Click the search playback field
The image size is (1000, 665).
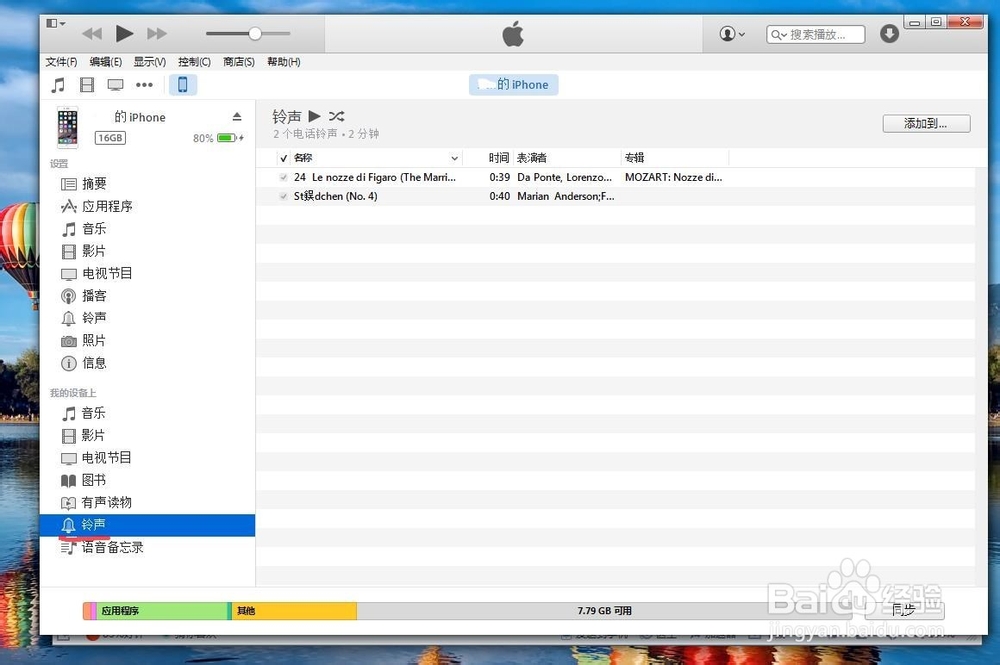coord(816,34)
